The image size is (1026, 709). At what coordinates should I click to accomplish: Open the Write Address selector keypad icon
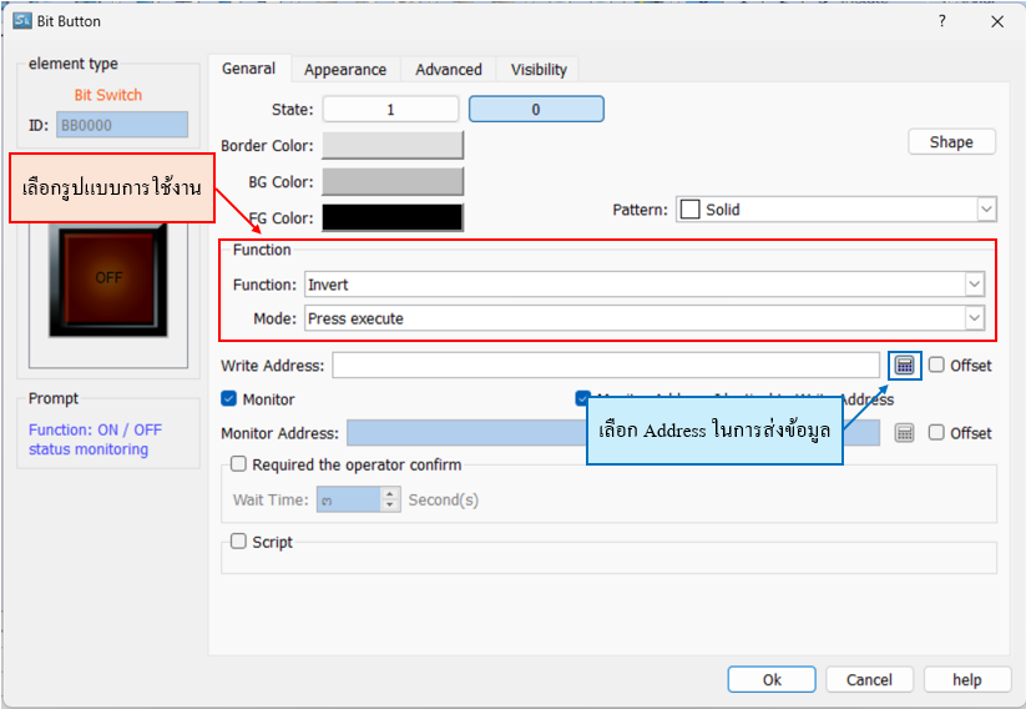pos(904,366)
